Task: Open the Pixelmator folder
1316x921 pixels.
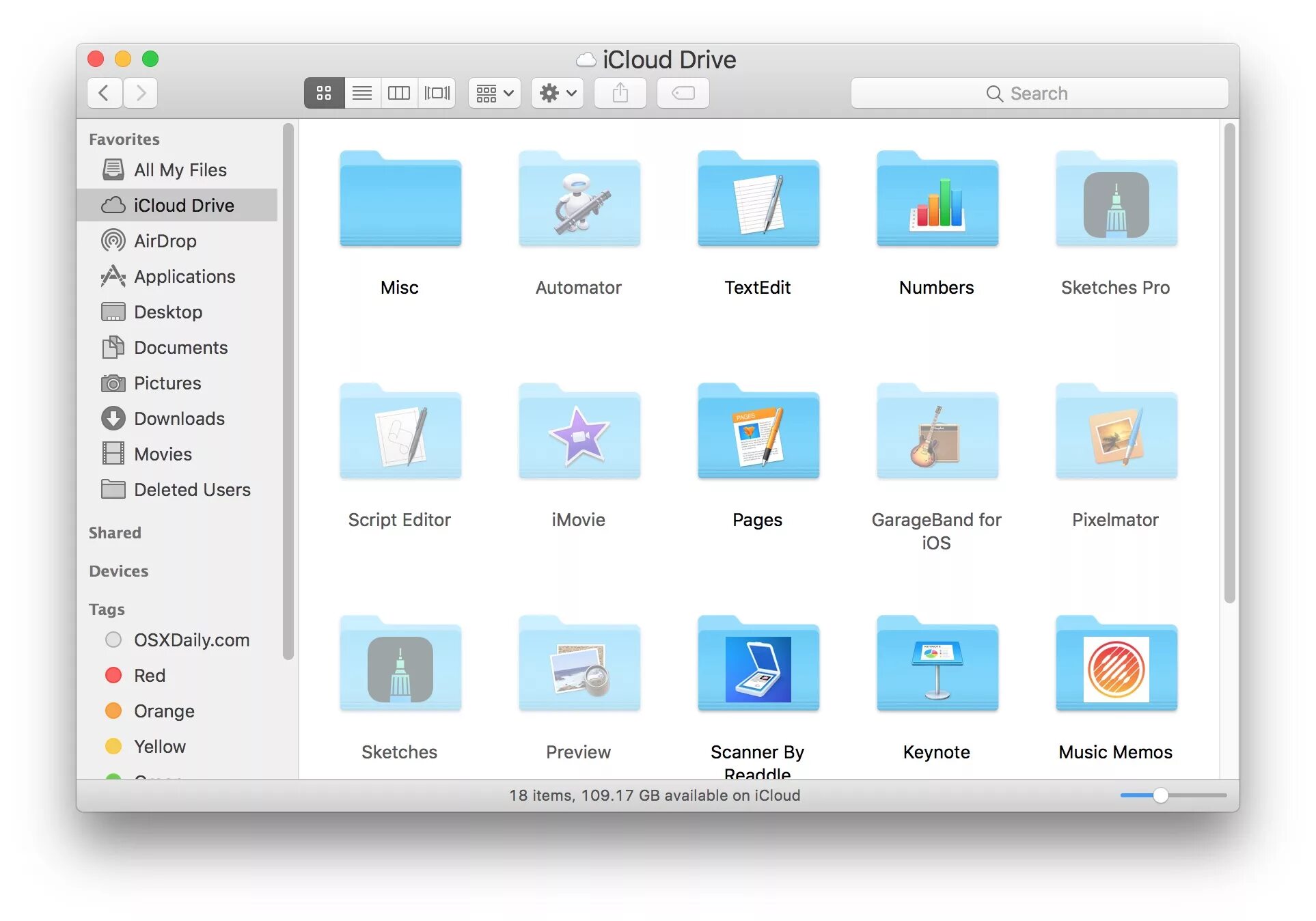Action: coord(1116,431)
